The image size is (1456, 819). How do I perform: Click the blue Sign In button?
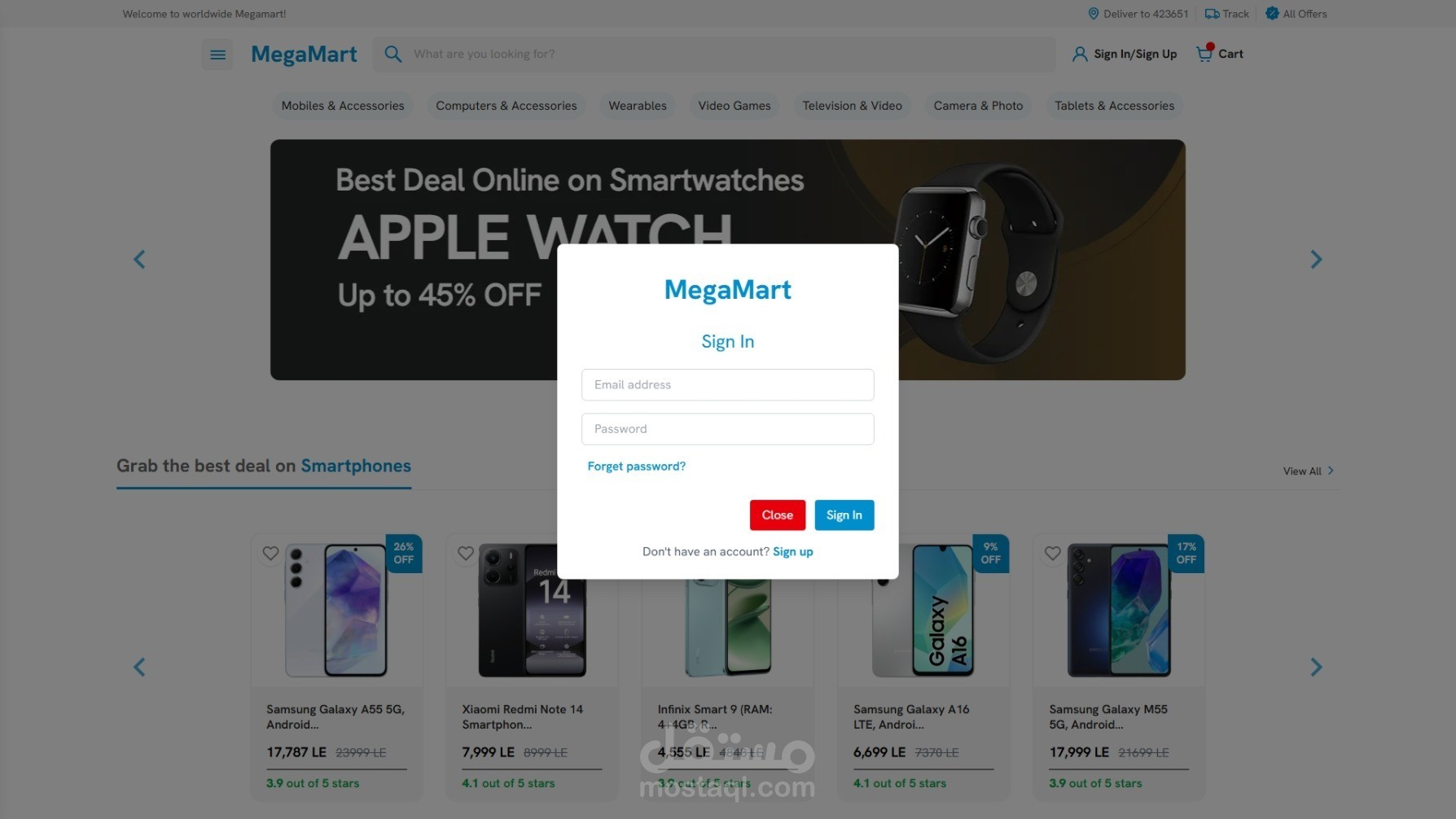pos(844,515)
